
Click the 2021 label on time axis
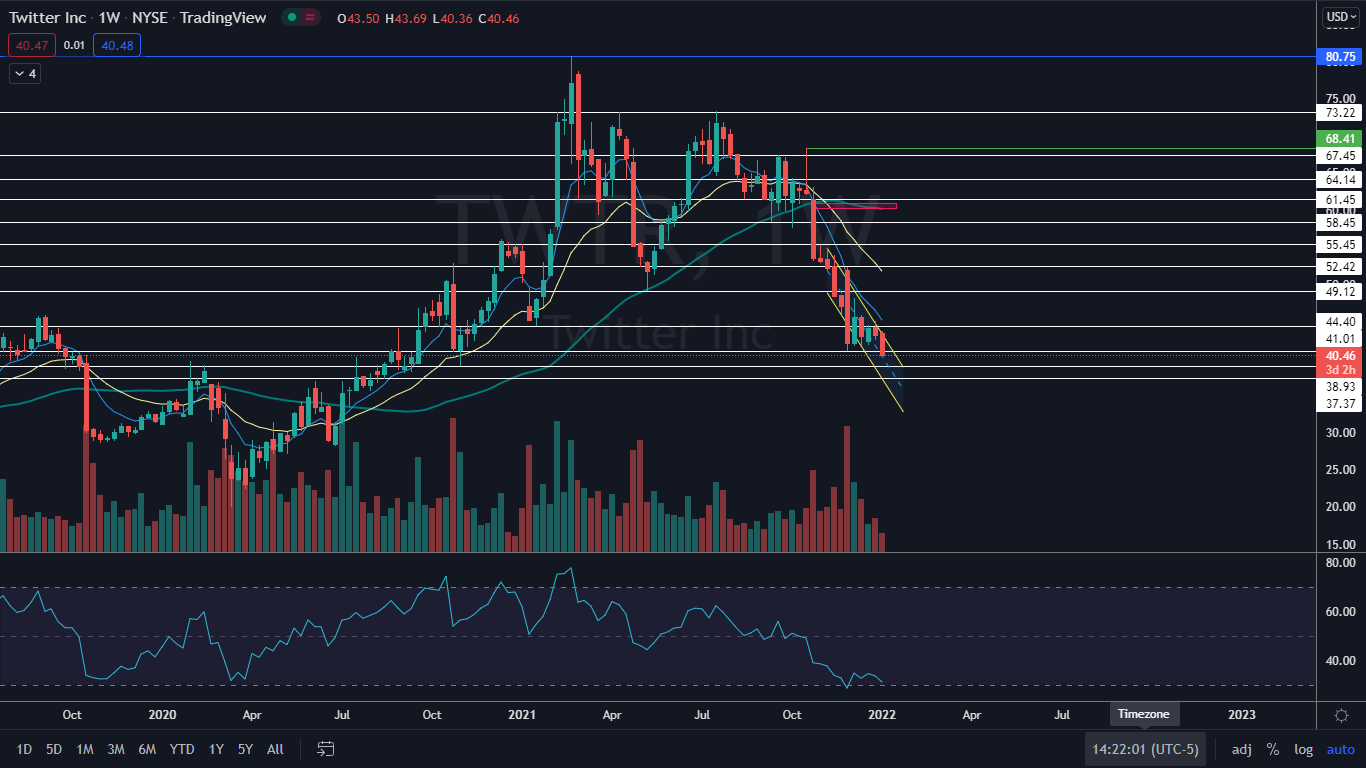[523, 715]
